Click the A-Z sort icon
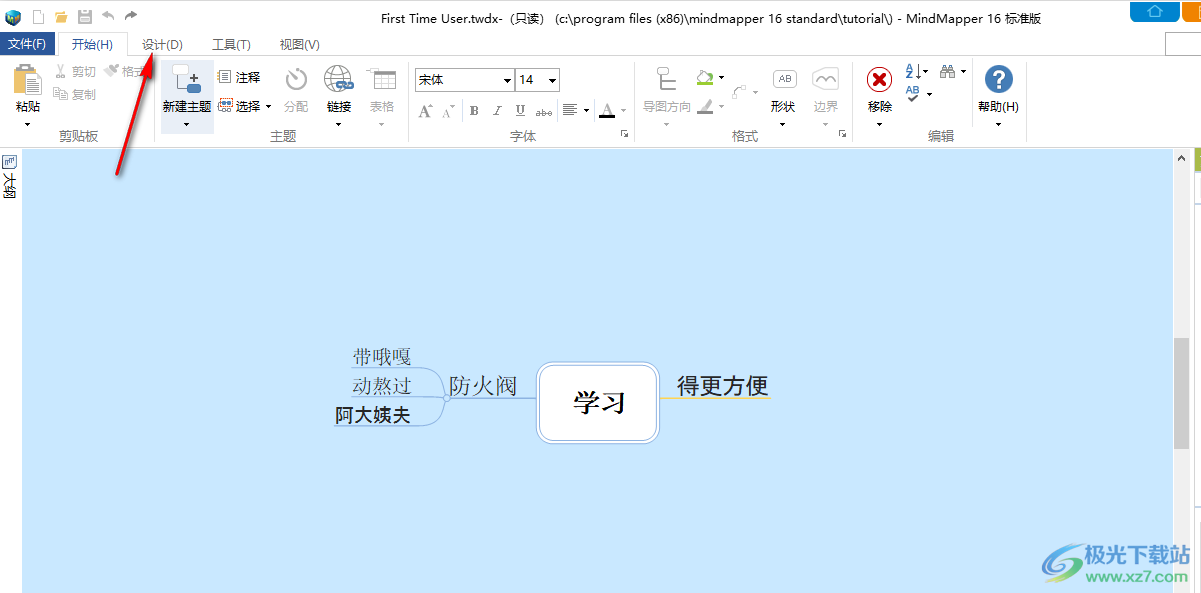The height and width of the screenshot is (593, 1201). (x=914, y=72)
